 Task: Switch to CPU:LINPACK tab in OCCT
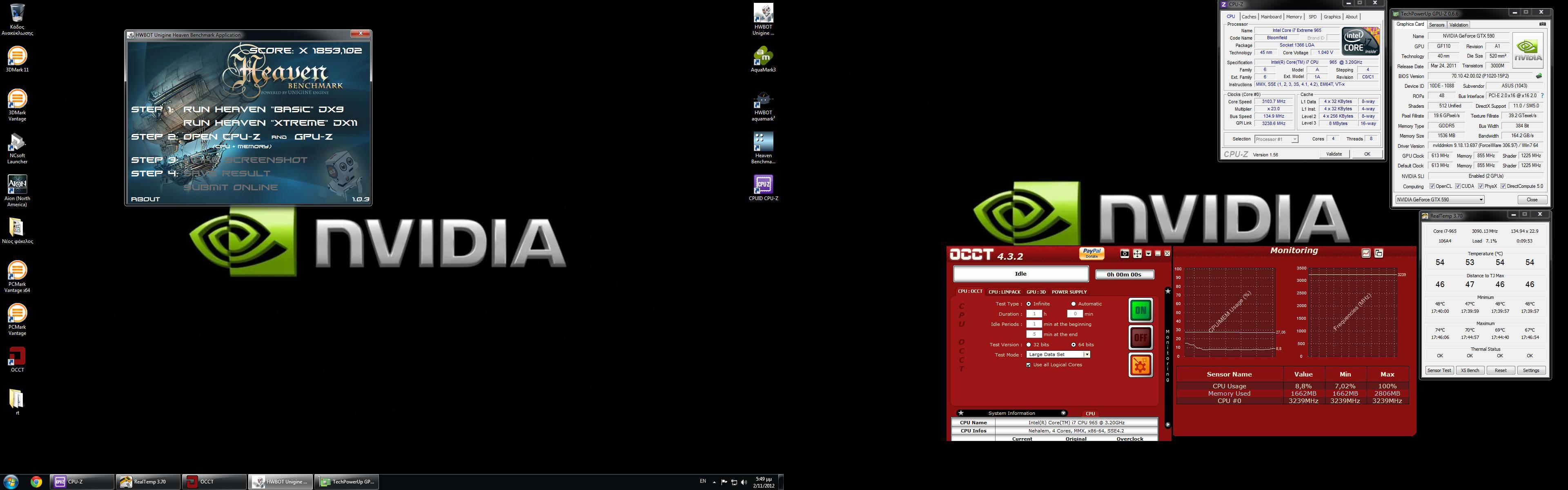[1004, 292]
